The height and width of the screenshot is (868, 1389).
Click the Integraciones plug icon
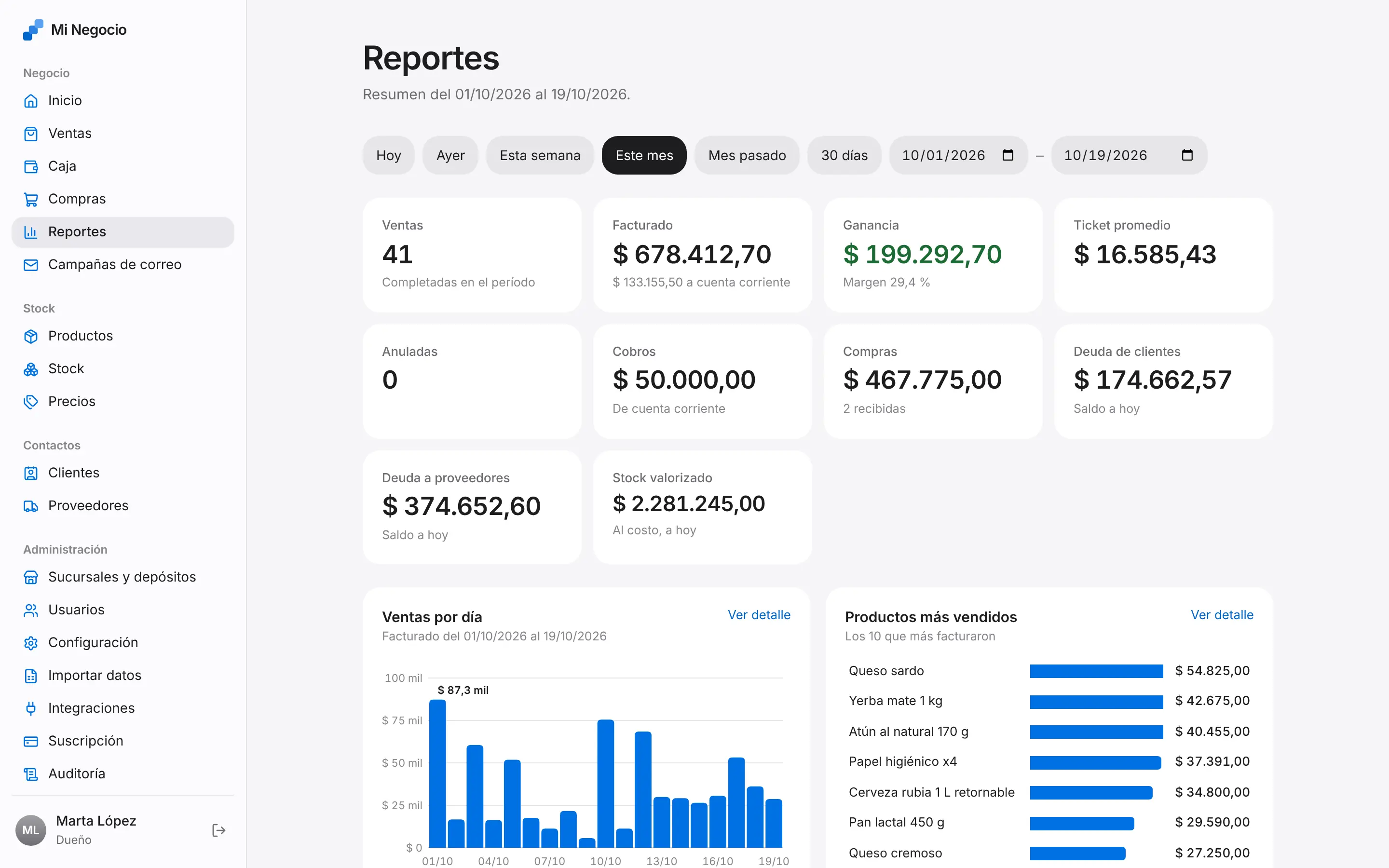point(31,708)
